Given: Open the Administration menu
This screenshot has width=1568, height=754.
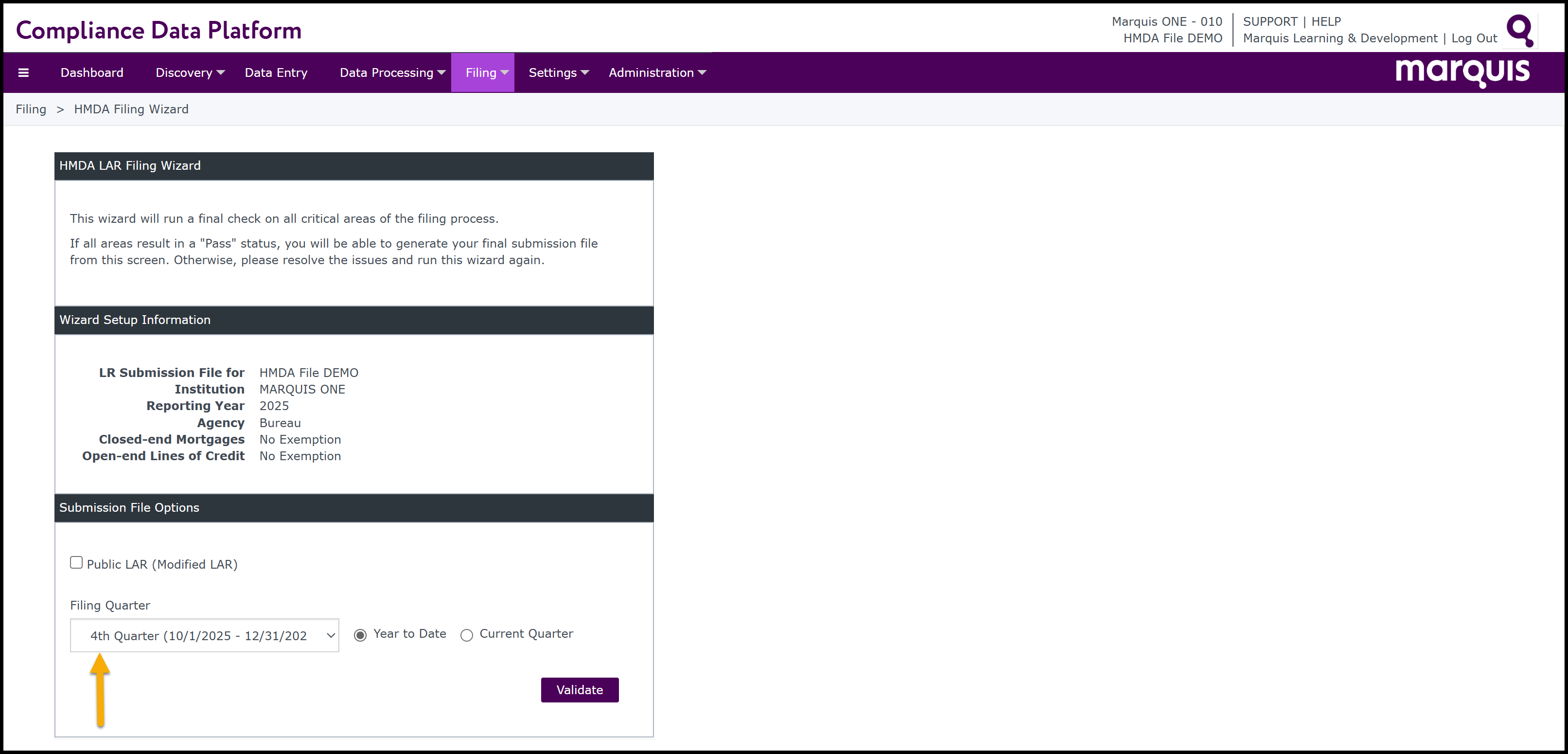Looking at the screenshot, I should click(x=657, y=72).
